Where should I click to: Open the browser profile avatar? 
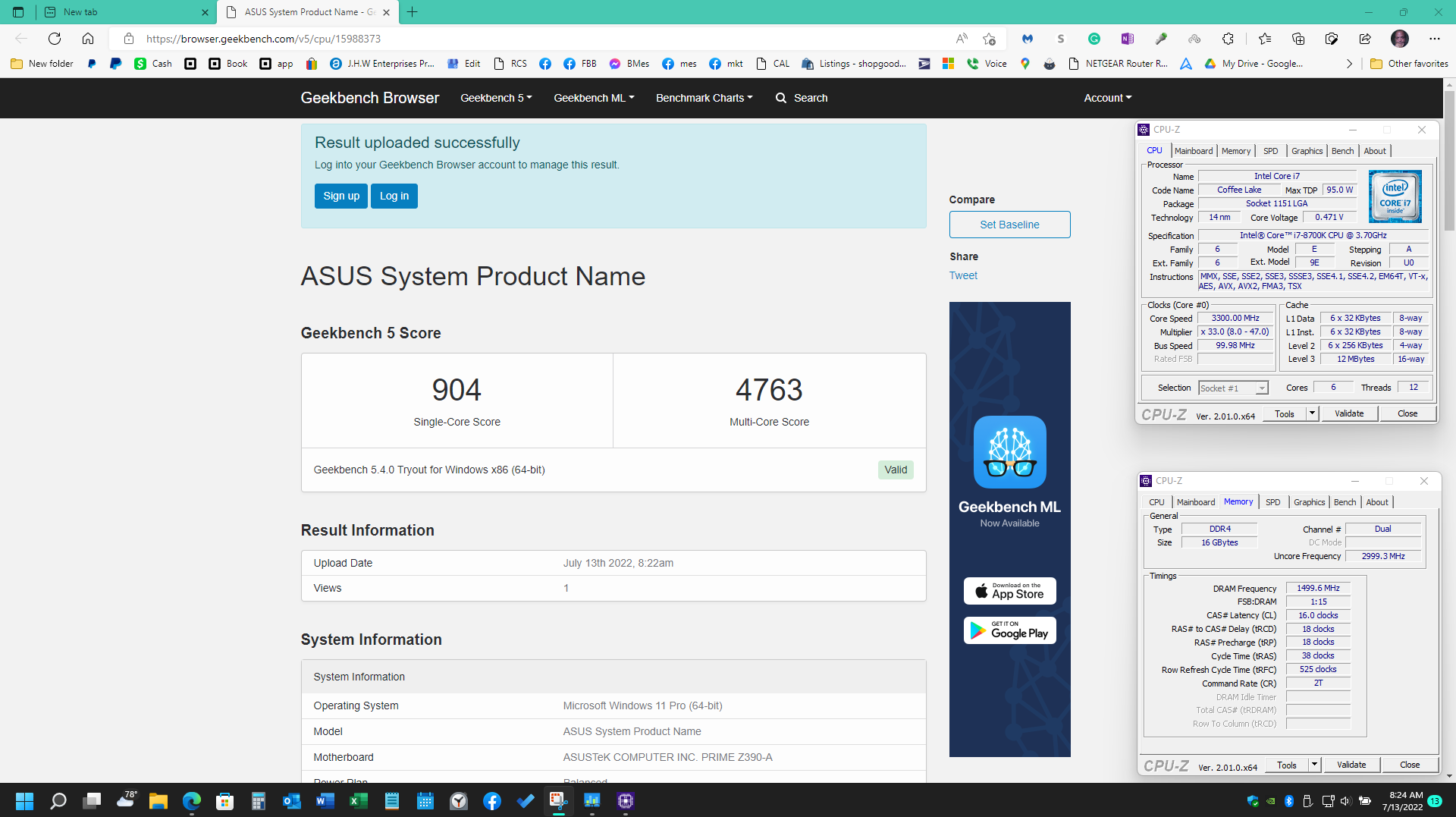coord(1400,39)
